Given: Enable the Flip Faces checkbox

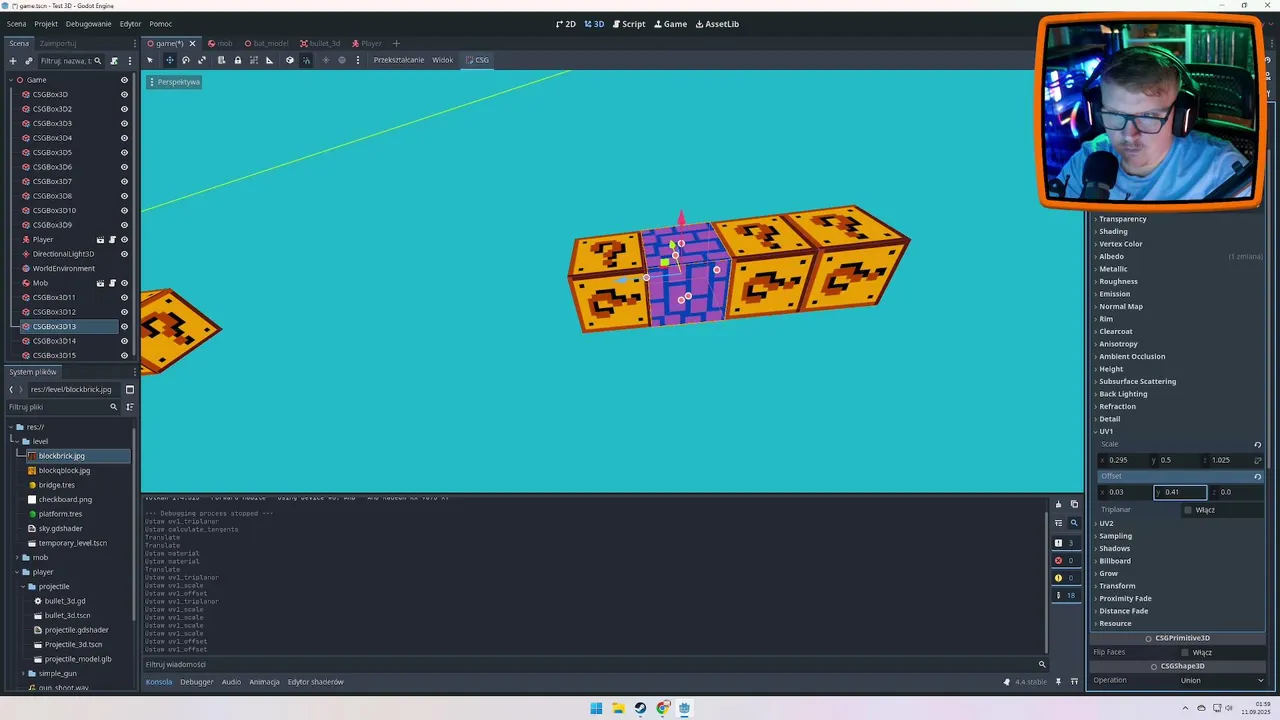Looking at the screenshot, I should [1185, 652].
